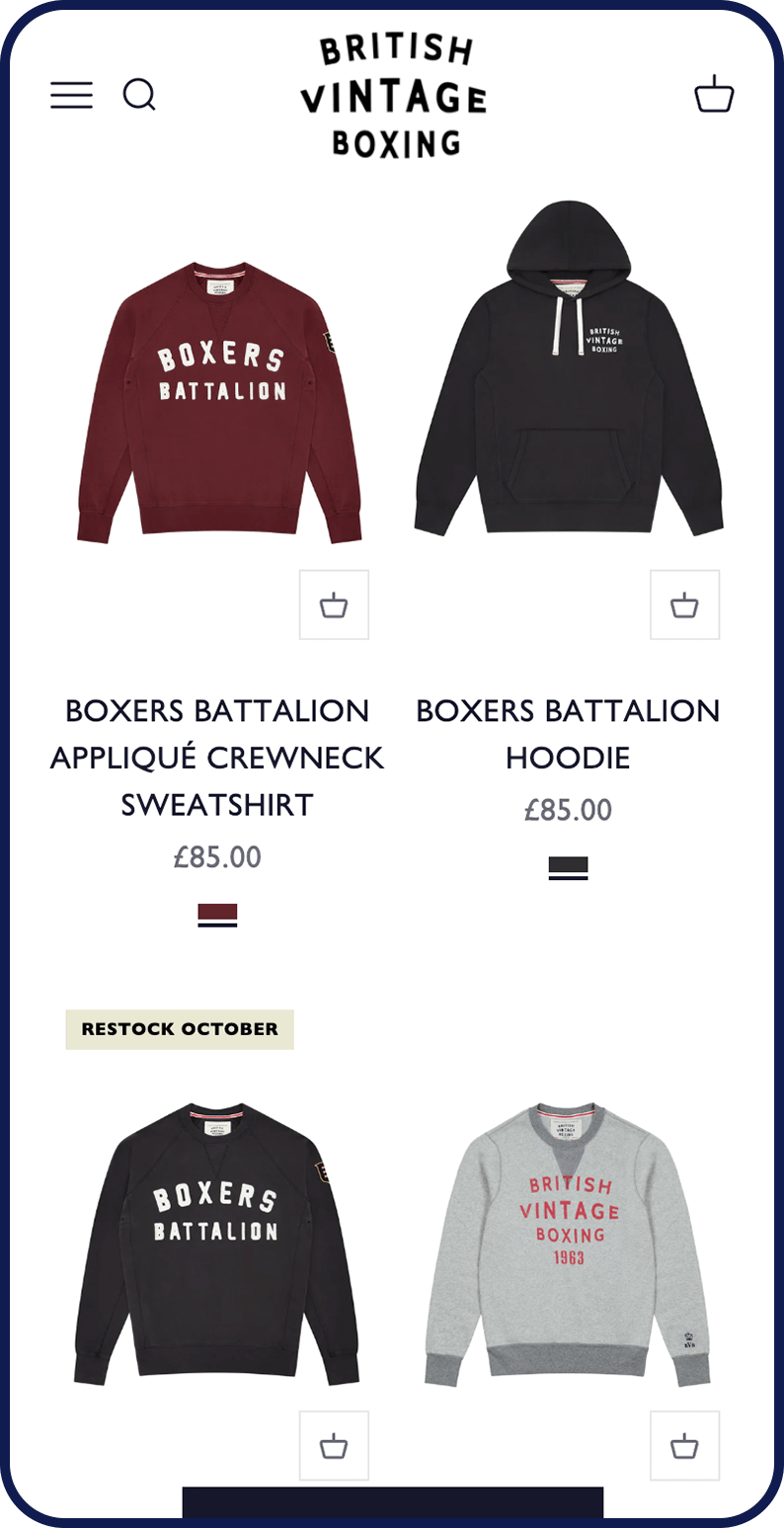Open Boxers Battalion Appliqué Crewneck Sweatshirt title

pos(217,758)
